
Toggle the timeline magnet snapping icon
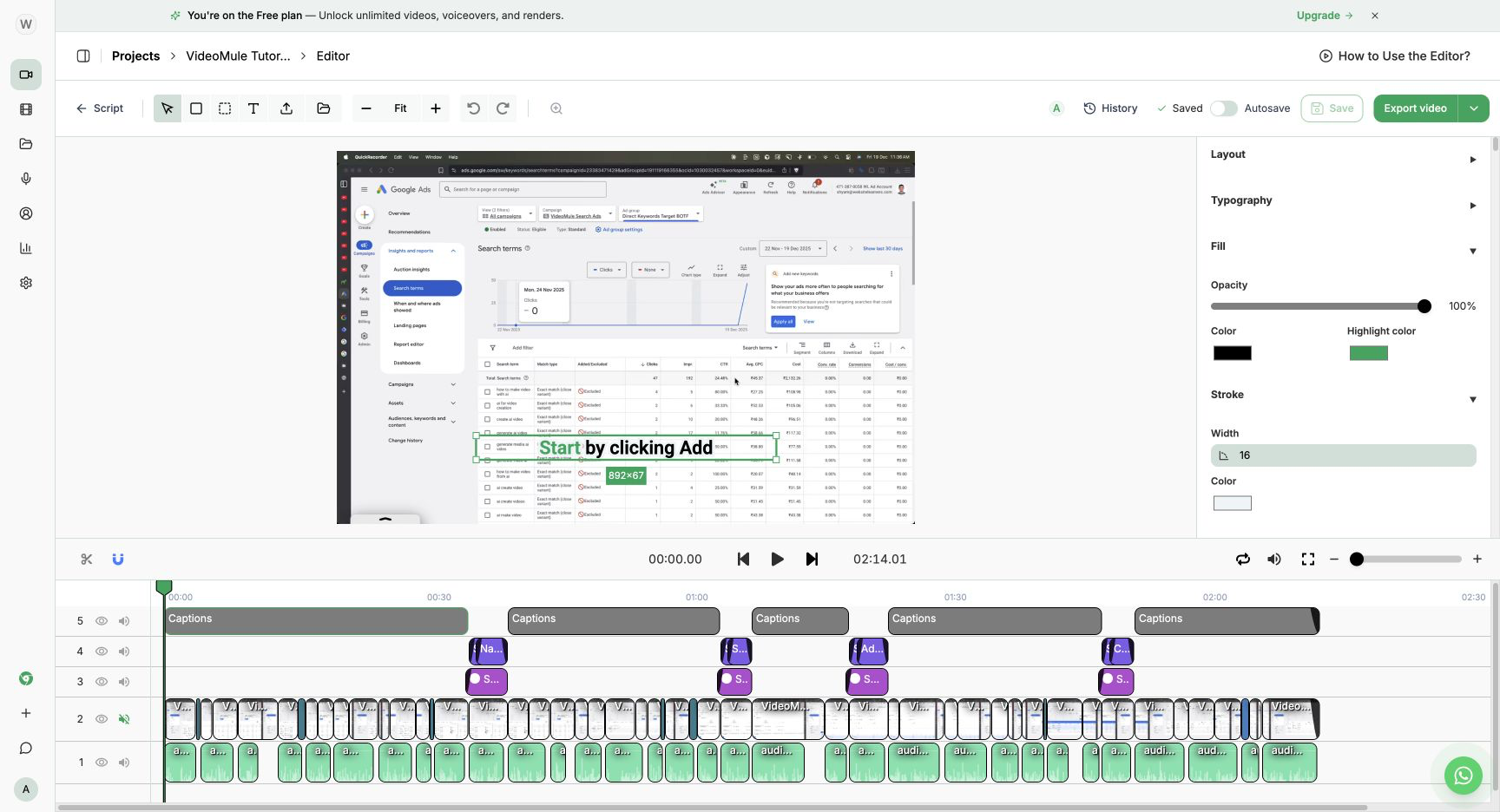coord(118,560)
